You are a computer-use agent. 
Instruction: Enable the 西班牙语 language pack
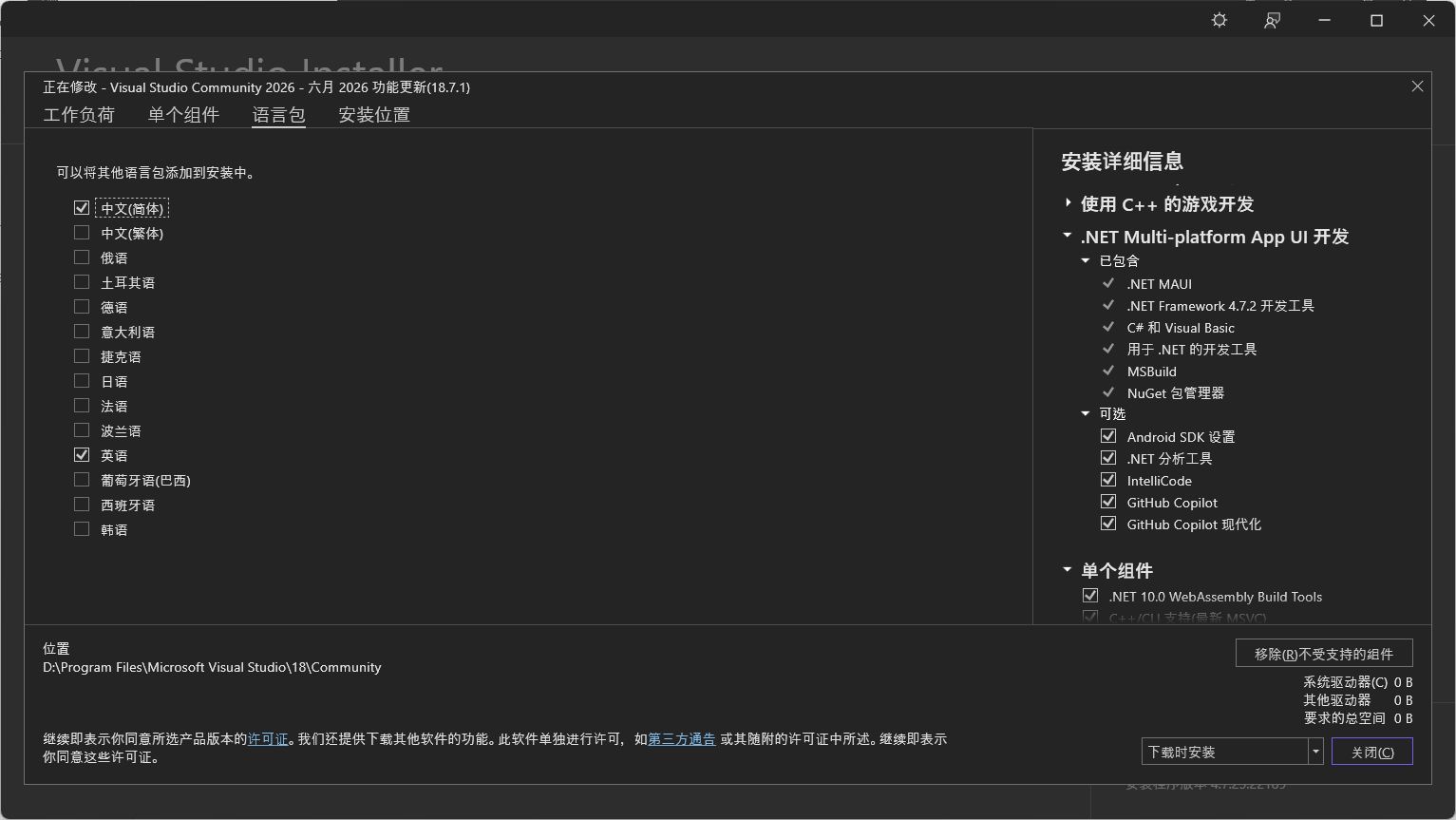[82, 505]
